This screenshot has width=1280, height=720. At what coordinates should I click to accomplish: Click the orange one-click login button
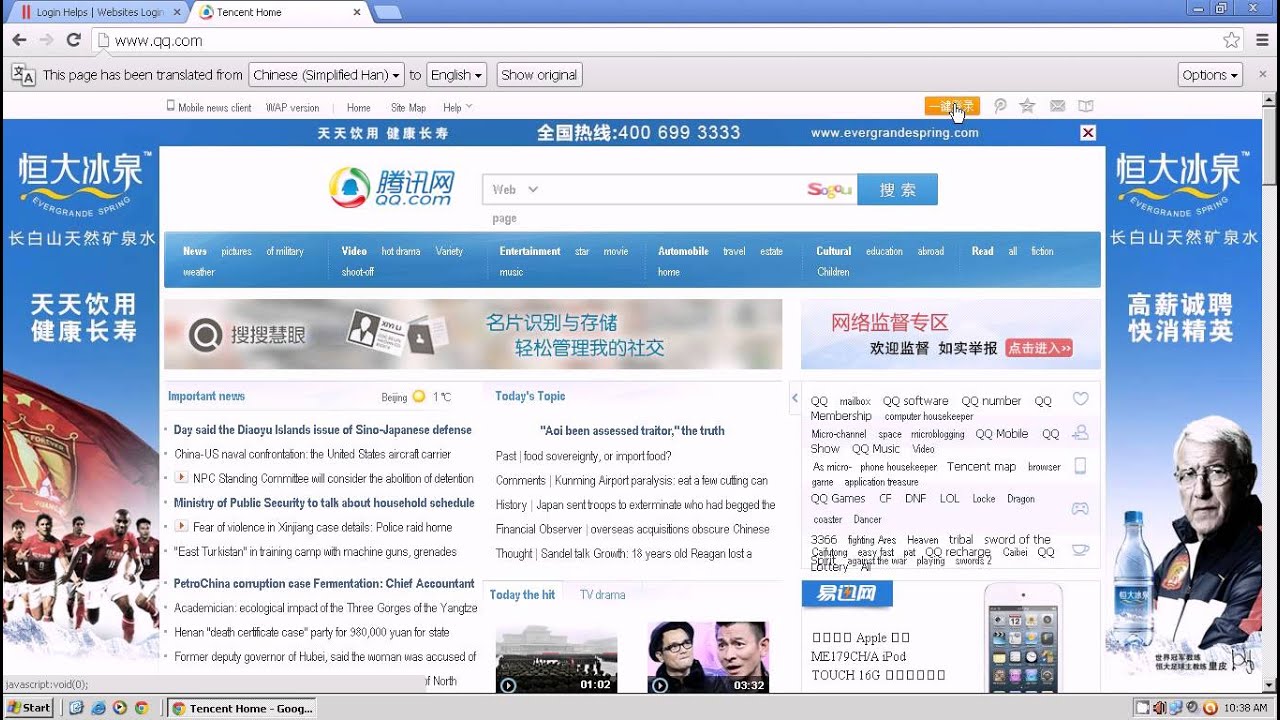pos(952,106)
